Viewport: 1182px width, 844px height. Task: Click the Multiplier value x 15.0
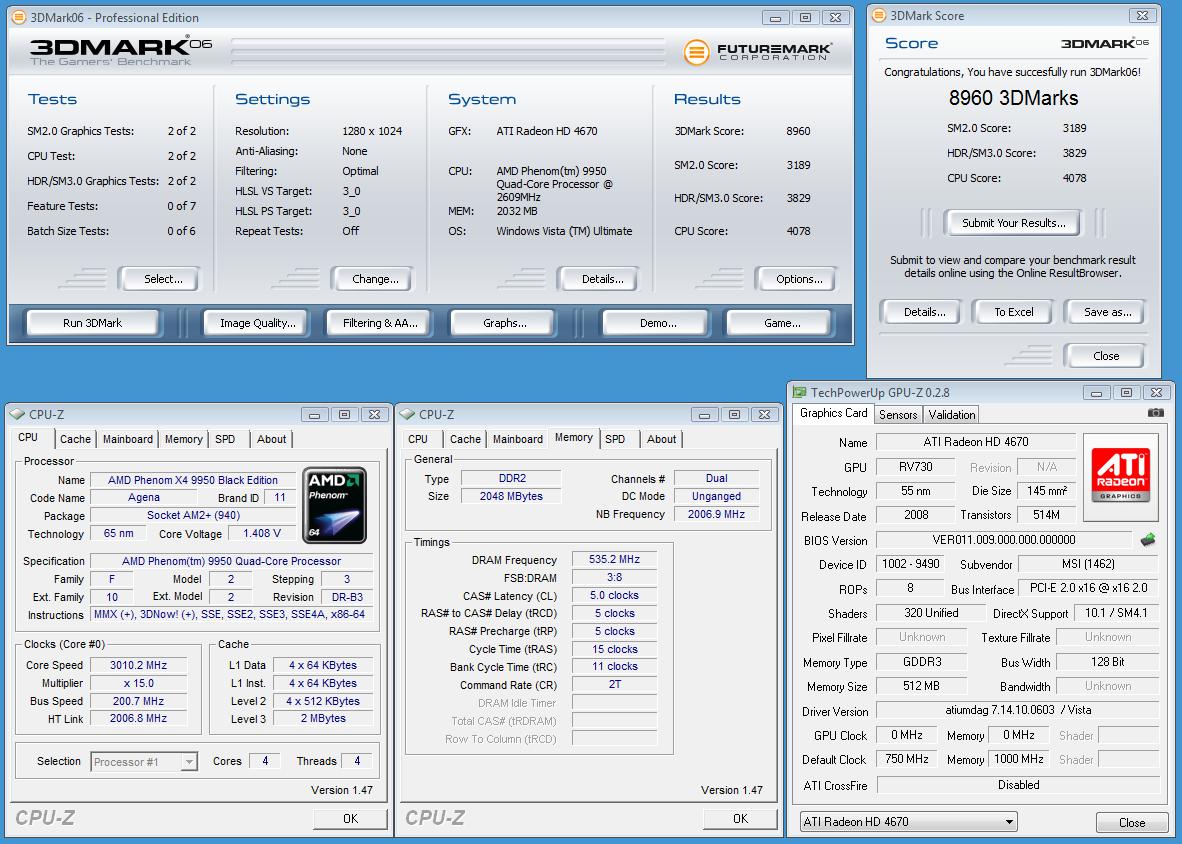(138, 683)
